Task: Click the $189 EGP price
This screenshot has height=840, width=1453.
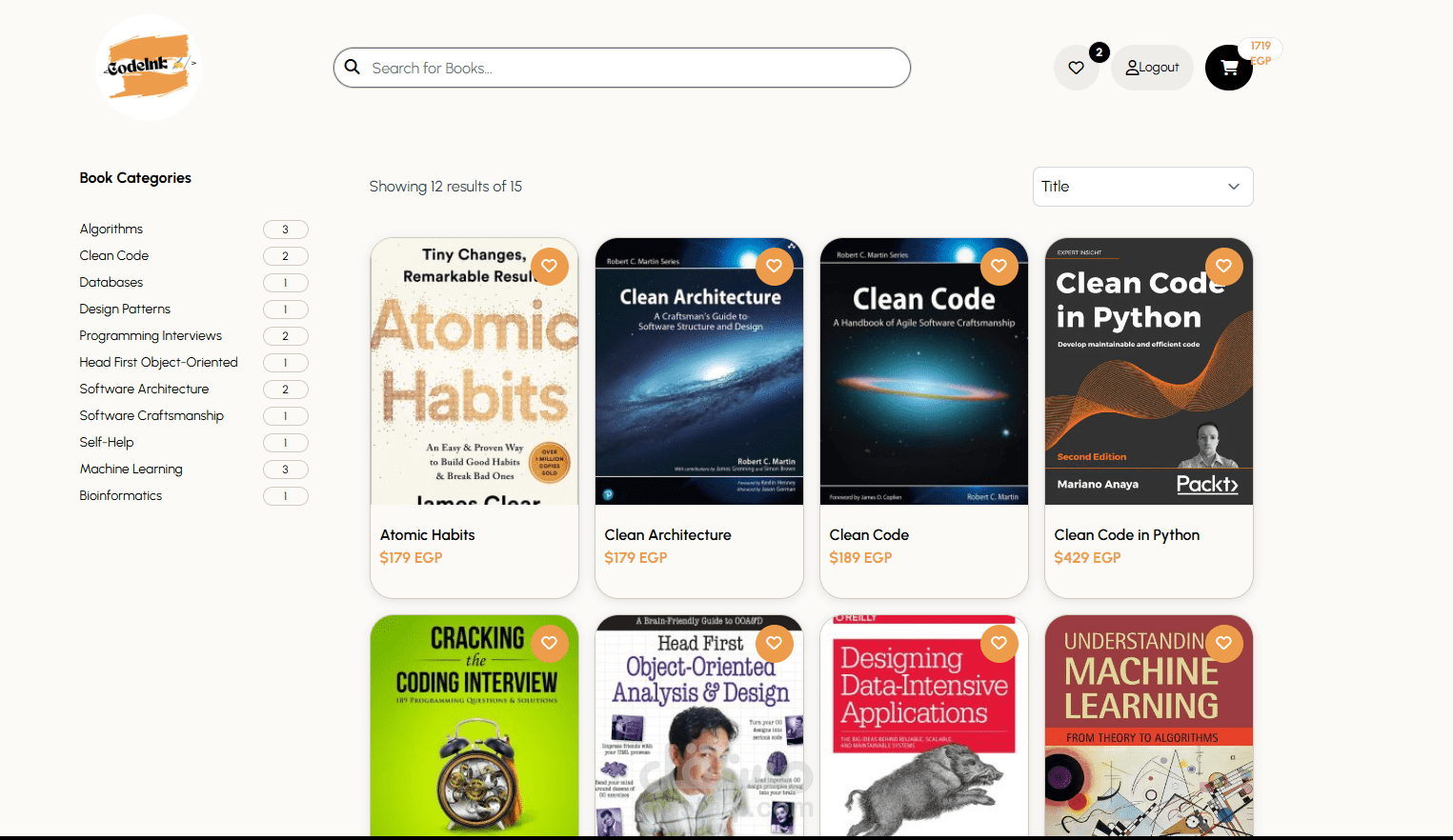Action: (860, 558)
